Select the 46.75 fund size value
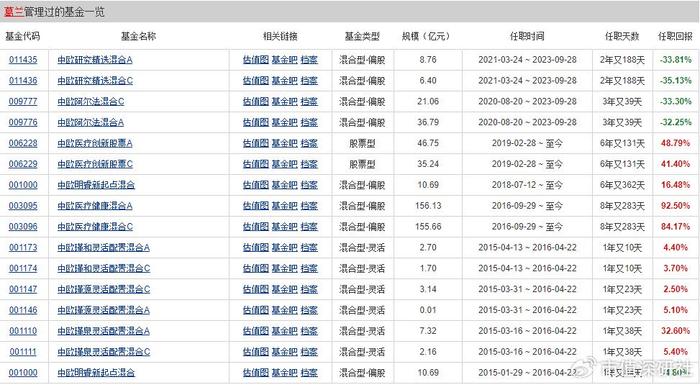700x385 pixels. (x=428, y=143)
